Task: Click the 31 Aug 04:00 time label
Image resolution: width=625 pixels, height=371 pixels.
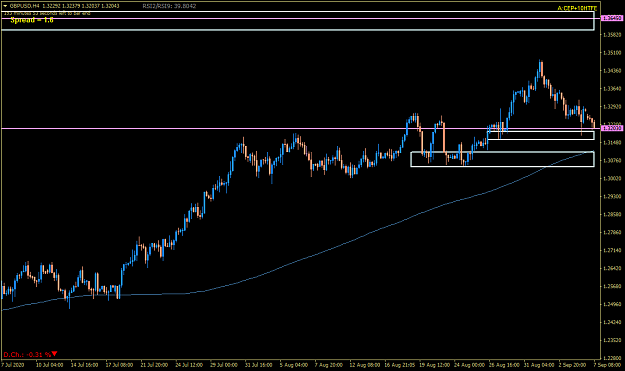Action: pyautogui.click(x=539, y=365)
